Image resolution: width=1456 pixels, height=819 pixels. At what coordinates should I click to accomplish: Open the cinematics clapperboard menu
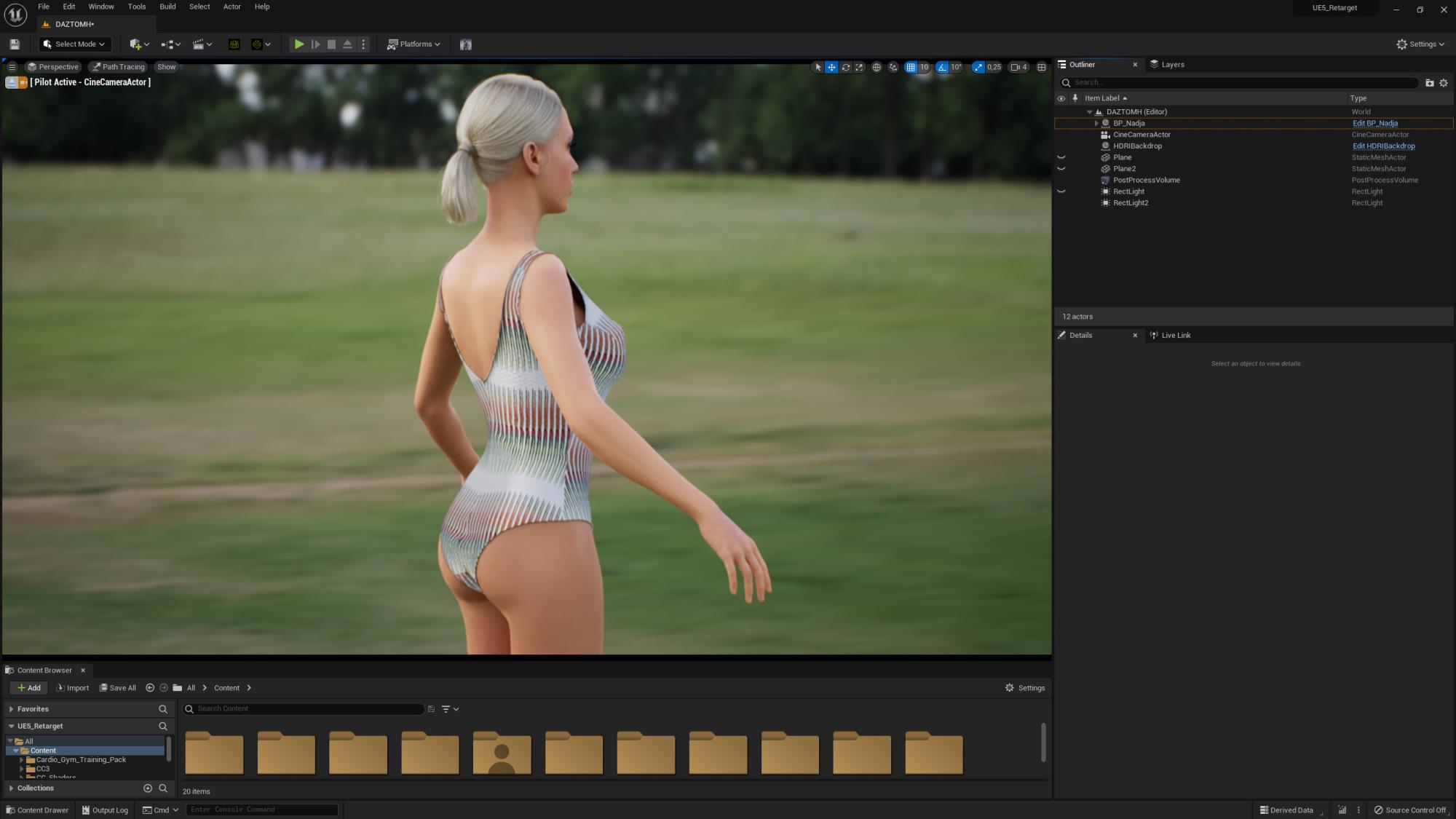pyautogui.click(x=202, y=44)
